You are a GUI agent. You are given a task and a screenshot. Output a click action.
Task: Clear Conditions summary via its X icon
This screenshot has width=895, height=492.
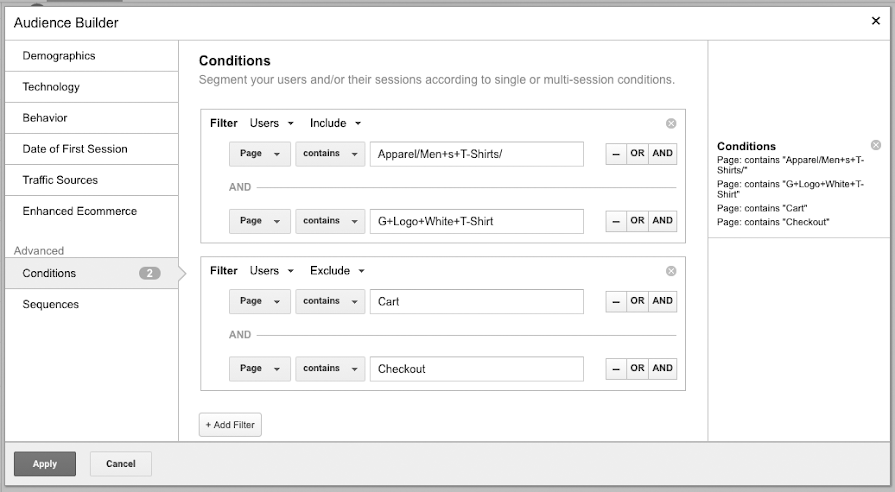point(876,145)
